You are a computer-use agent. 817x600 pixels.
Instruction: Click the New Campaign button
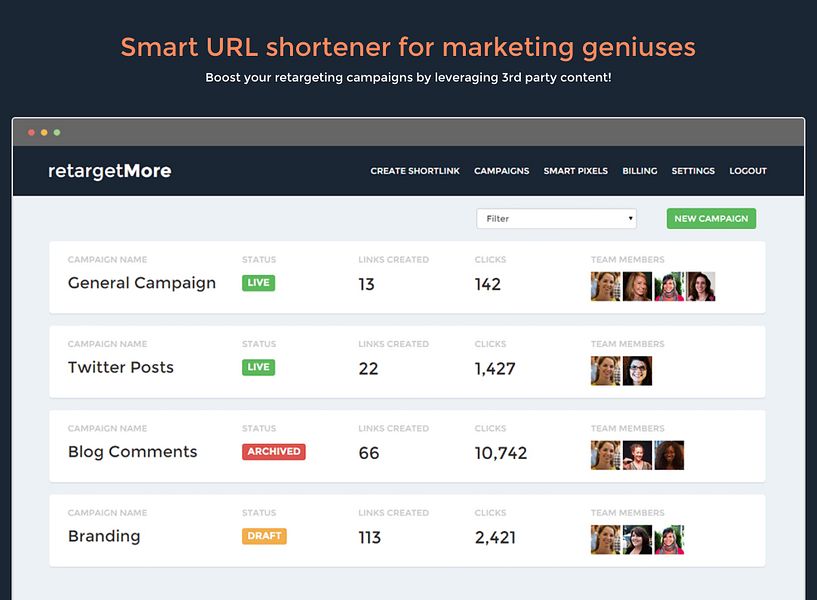click(x=711, y=219)
